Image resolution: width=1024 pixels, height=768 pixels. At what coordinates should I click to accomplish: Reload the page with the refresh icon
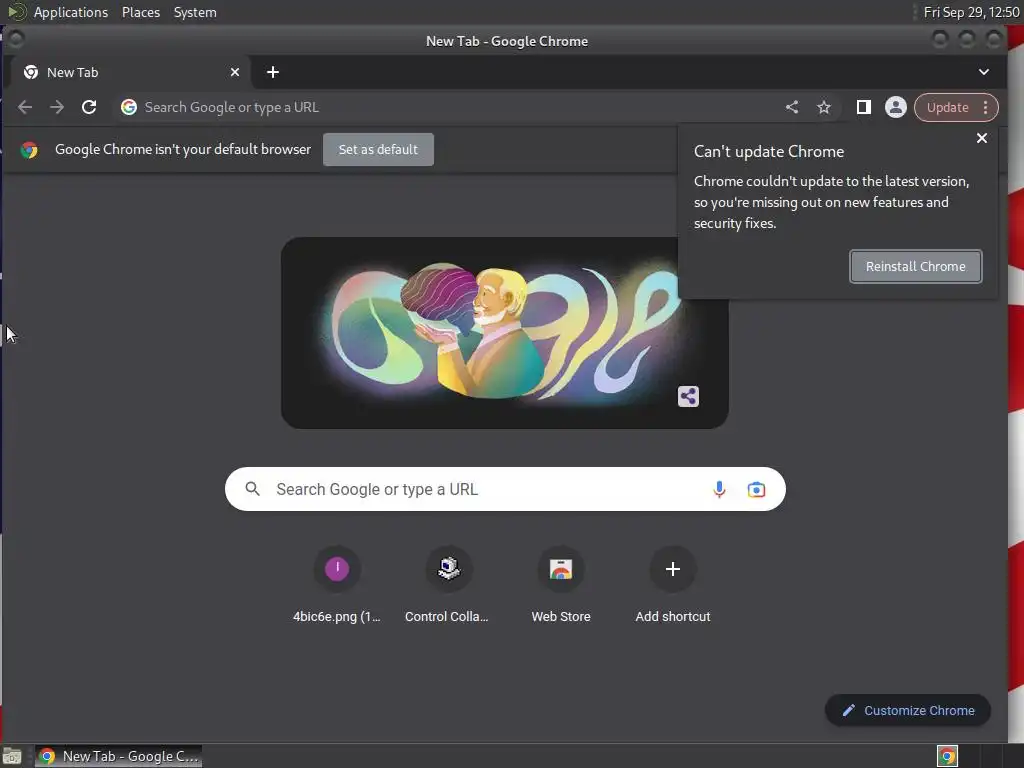pyautogui.click(x=89, y=107)
